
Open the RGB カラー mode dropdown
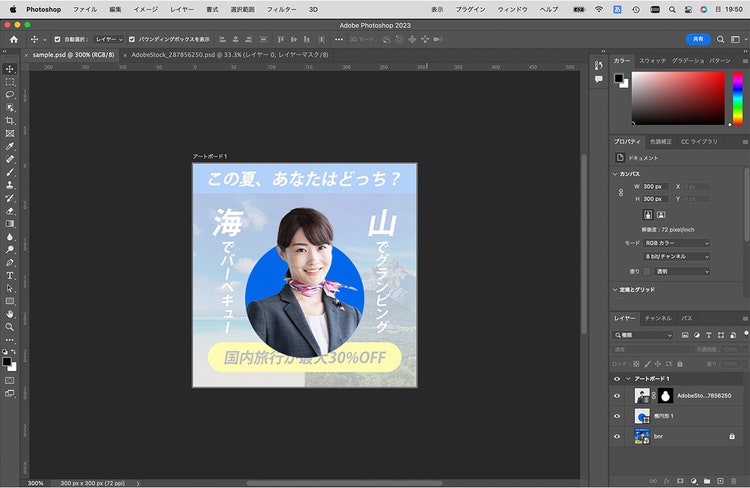676,243
